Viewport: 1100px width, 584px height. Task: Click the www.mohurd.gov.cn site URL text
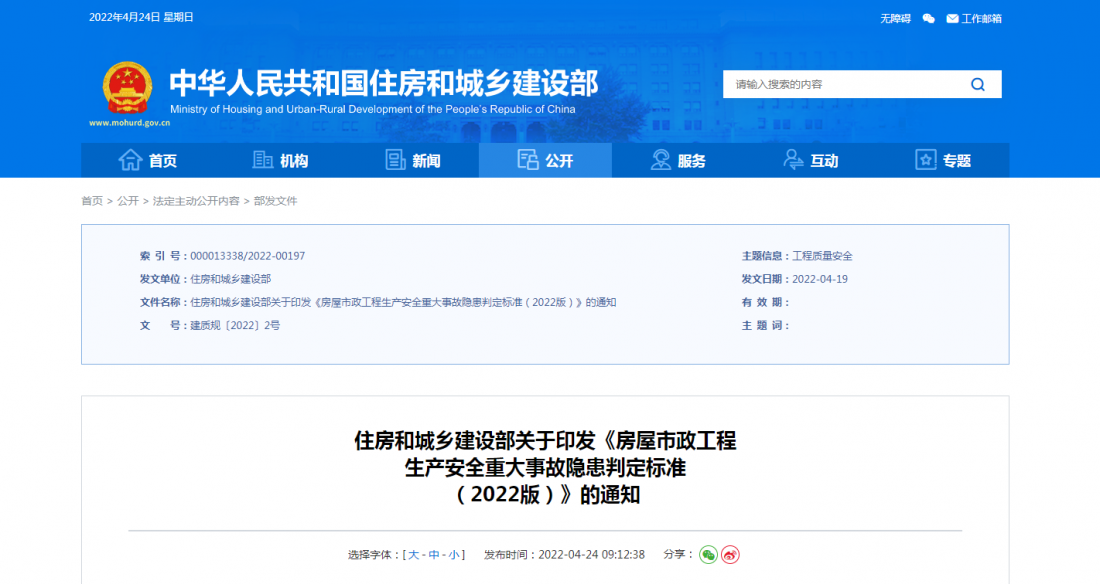pyautogui.click(x=130, y=123)
